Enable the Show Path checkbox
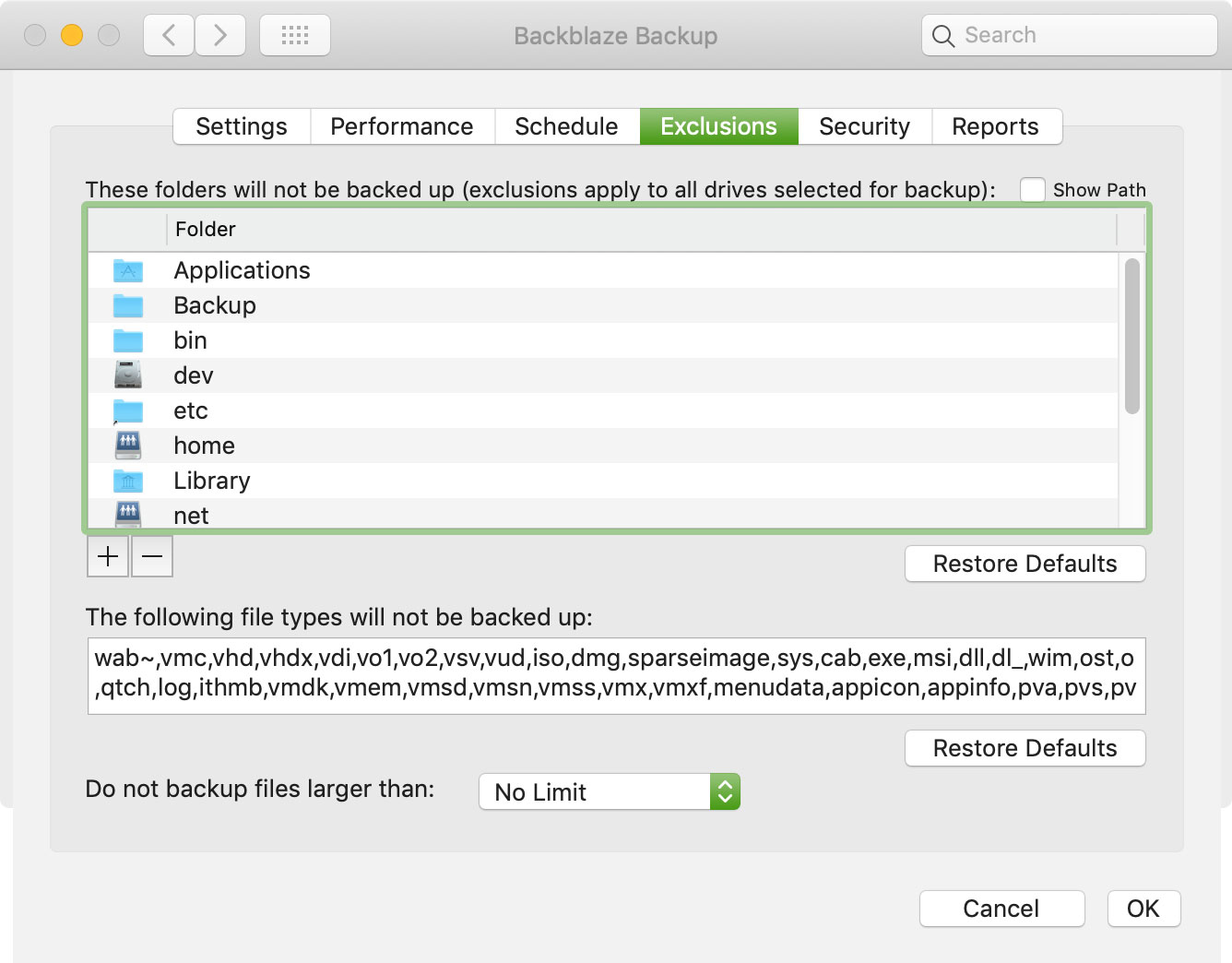The height and width of the screenshot is (963, 1232). point(1033,190)
